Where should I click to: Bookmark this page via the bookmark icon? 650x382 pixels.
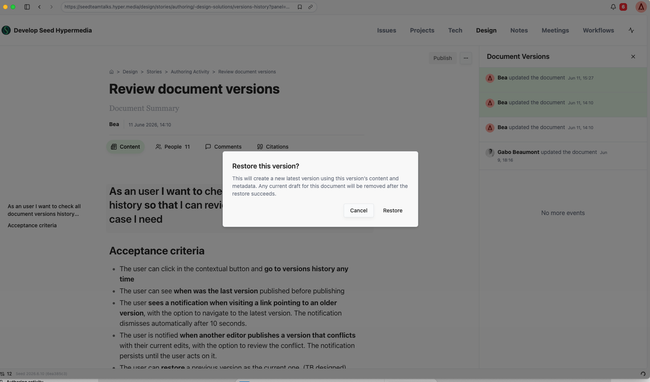(x=300, y=7)
